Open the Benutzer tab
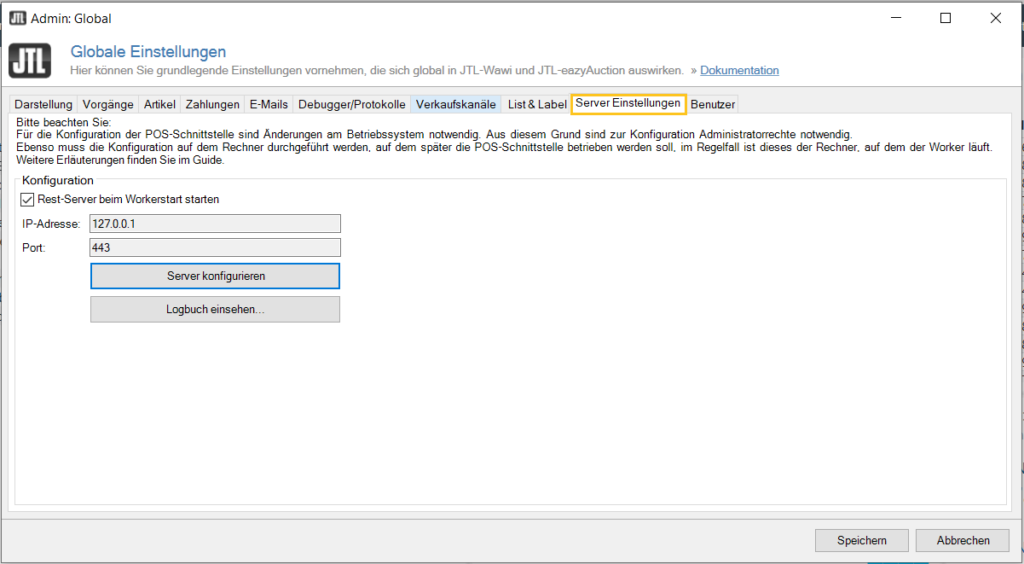The width and height of the screenshot is (1024, 564). pyautogui.click(x=712, y=104)
